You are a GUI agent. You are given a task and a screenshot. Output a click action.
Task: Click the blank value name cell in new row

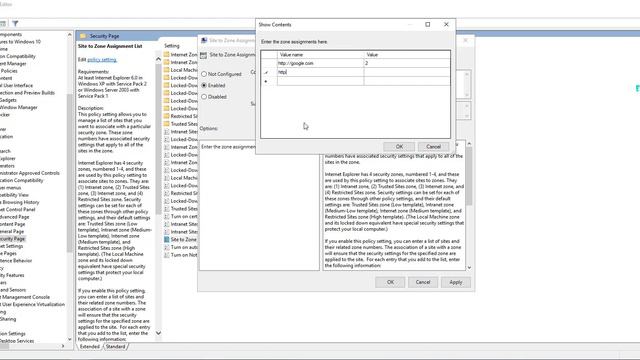tap(320, 81)
